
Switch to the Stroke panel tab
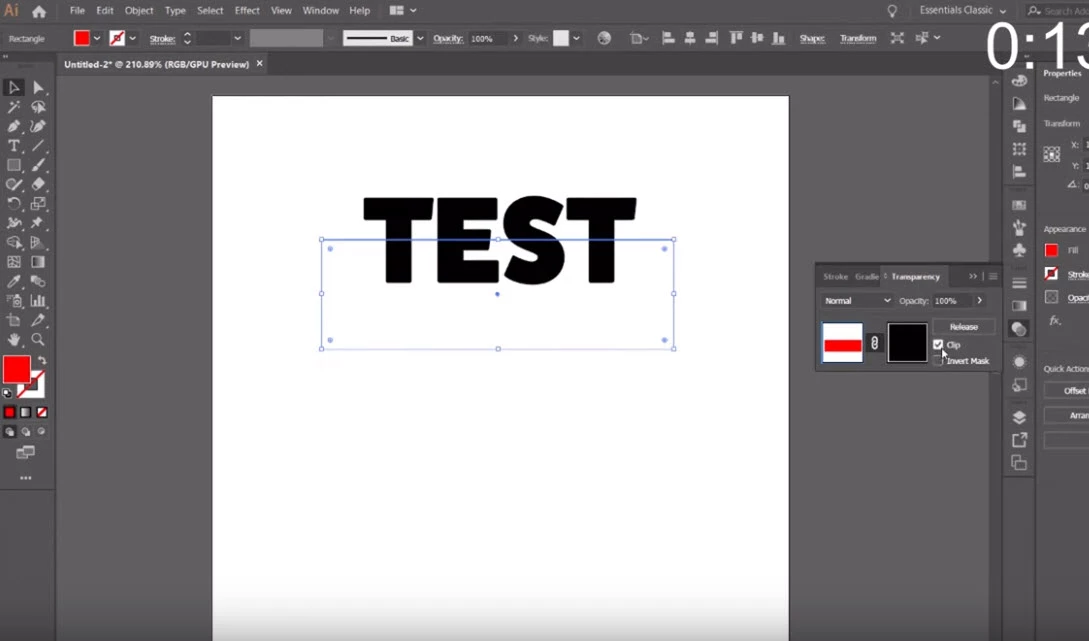point(835,276)
